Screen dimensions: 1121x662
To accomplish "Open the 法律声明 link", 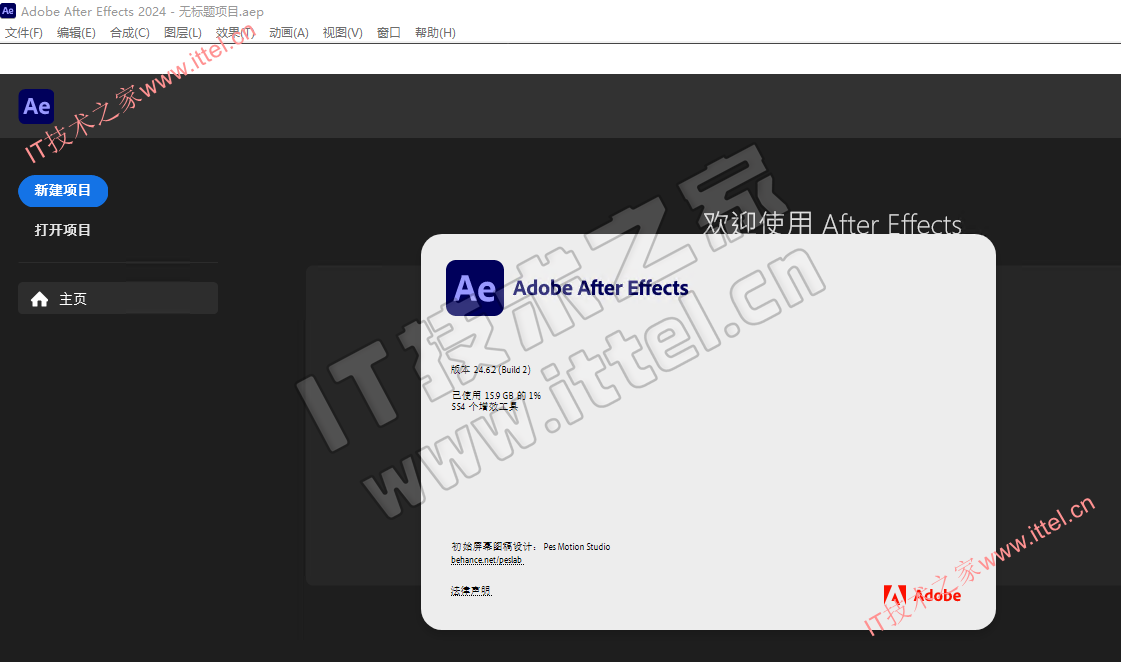I will click(471, 591).
